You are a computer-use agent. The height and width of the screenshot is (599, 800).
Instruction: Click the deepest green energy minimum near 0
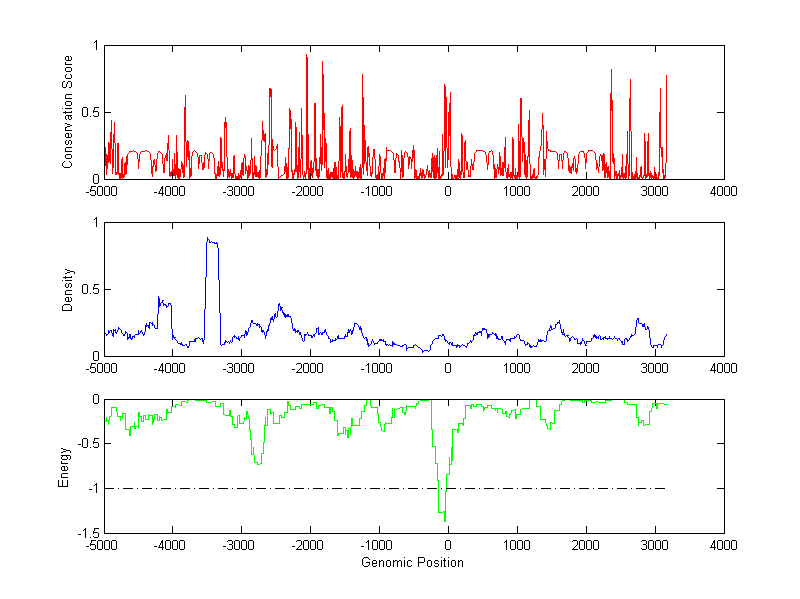(x=444, y=519)
